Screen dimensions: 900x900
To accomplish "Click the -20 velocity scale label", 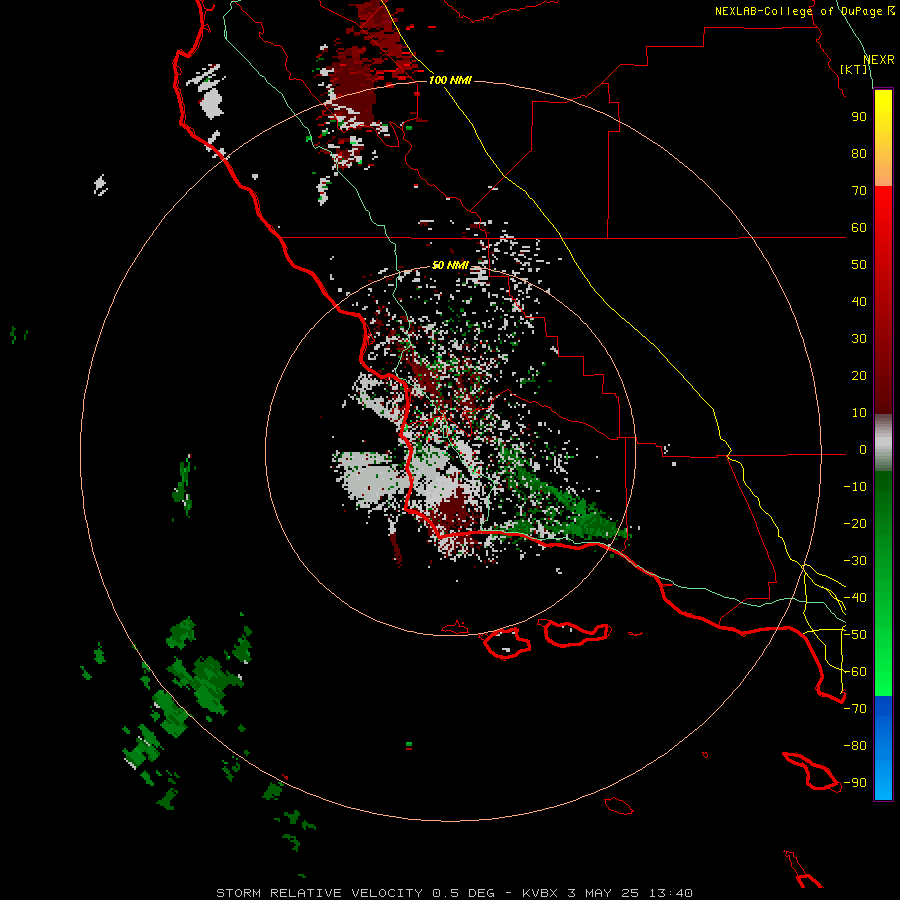I will pyautogui.click(x=855, y=523).
